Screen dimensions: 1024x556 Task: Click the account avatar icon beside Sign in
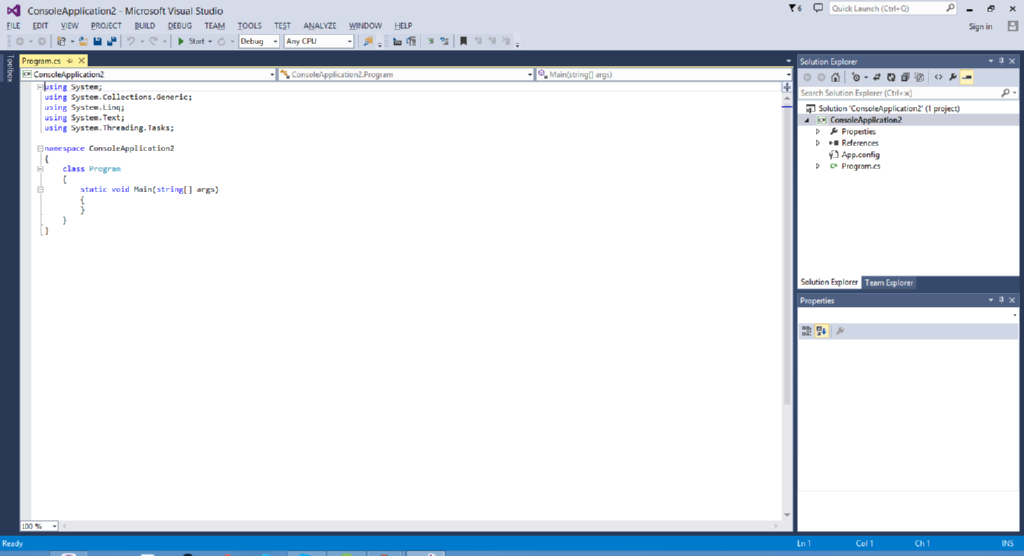1012,26
